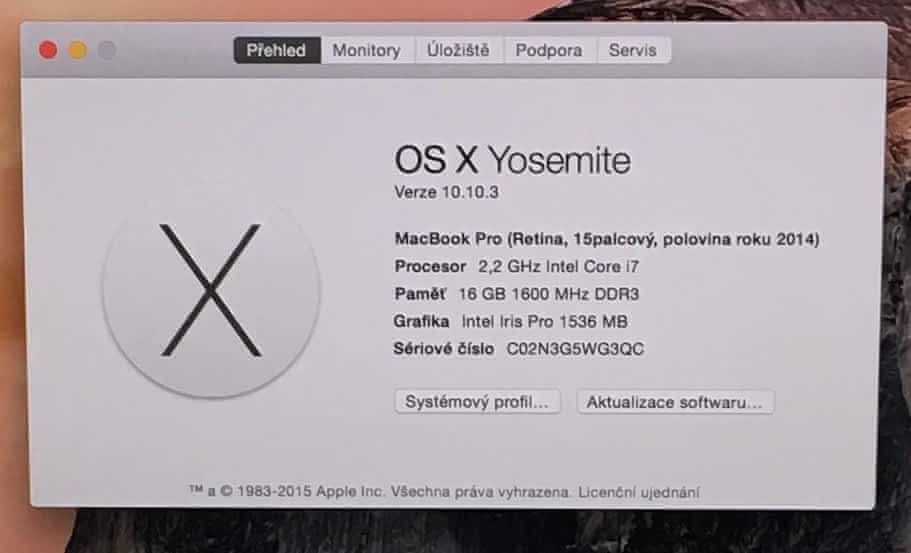Click the round Yosemite X logo

click(x=211, y=290)
